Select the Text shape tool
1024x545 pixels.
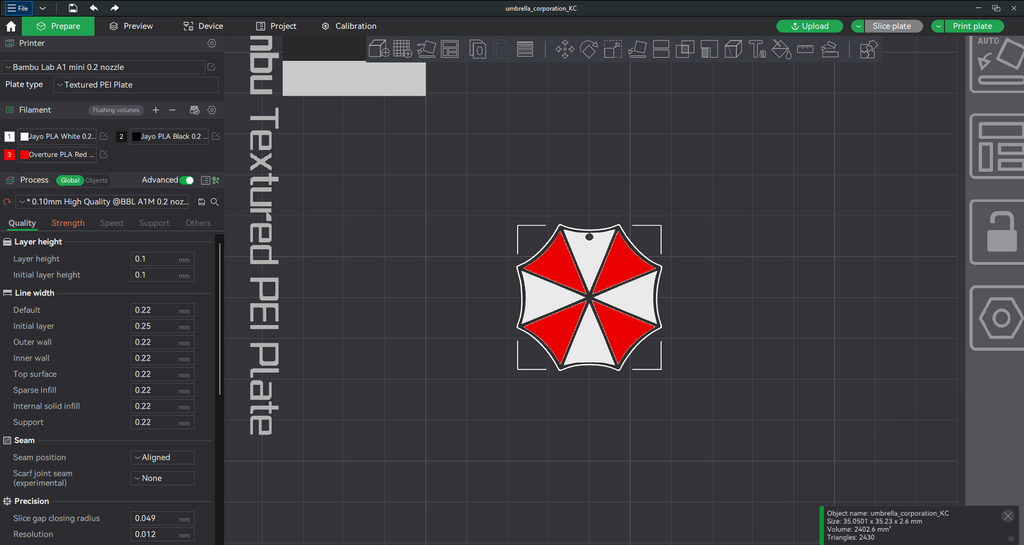tap(758, 49)
